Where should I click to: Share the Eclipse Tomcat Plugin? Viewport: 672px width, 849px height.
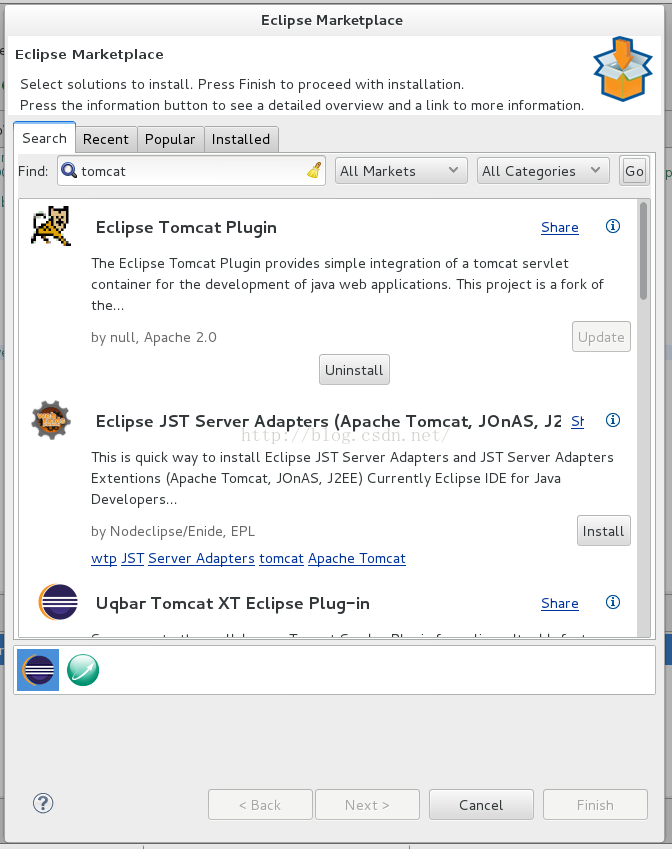(x=560, y=227)
